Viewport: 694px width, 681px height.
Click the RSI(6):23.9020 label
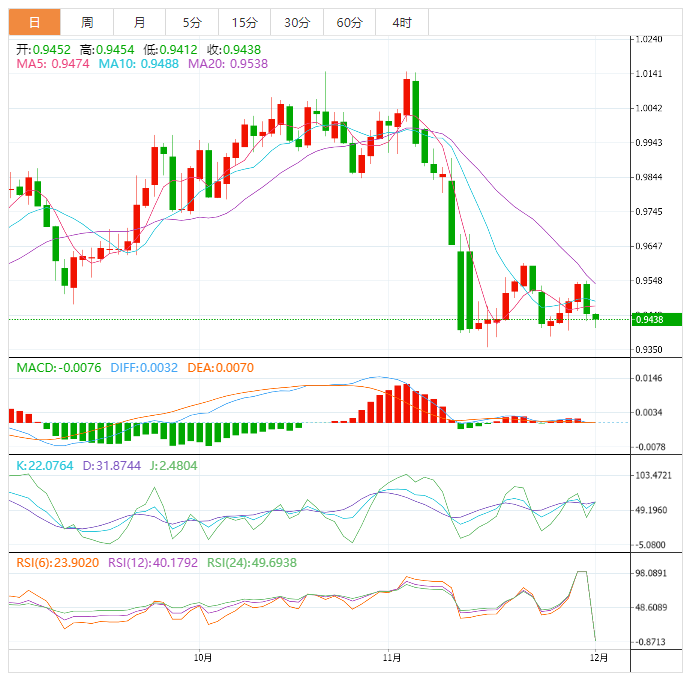58,563
